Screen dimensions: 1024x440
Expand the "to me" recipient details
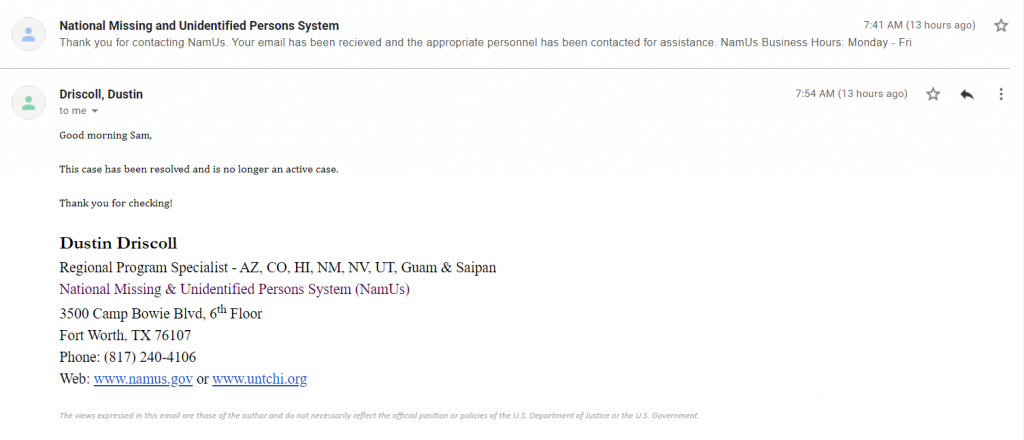click(x=95, y=111)
